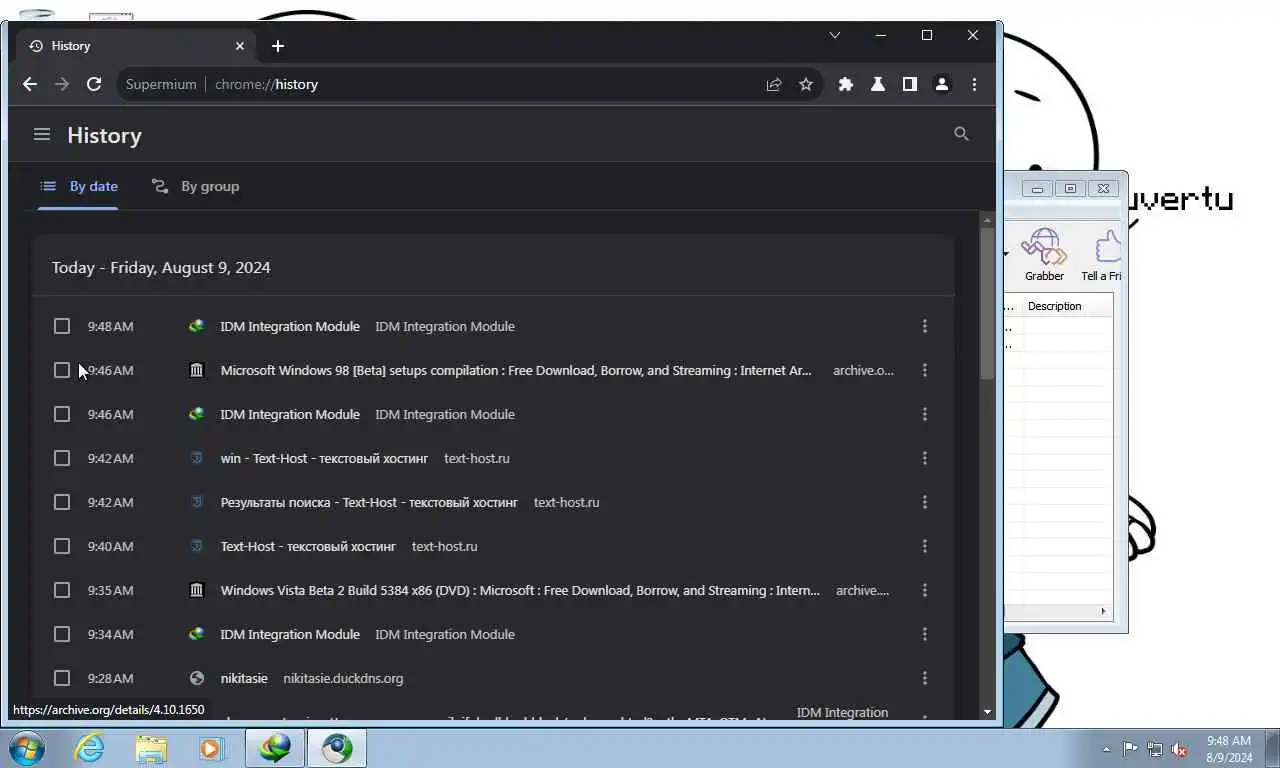Screen dimensions: 1280x768
Task: Click the globe favicon on nikitasie row
Action: pos(197,678)
